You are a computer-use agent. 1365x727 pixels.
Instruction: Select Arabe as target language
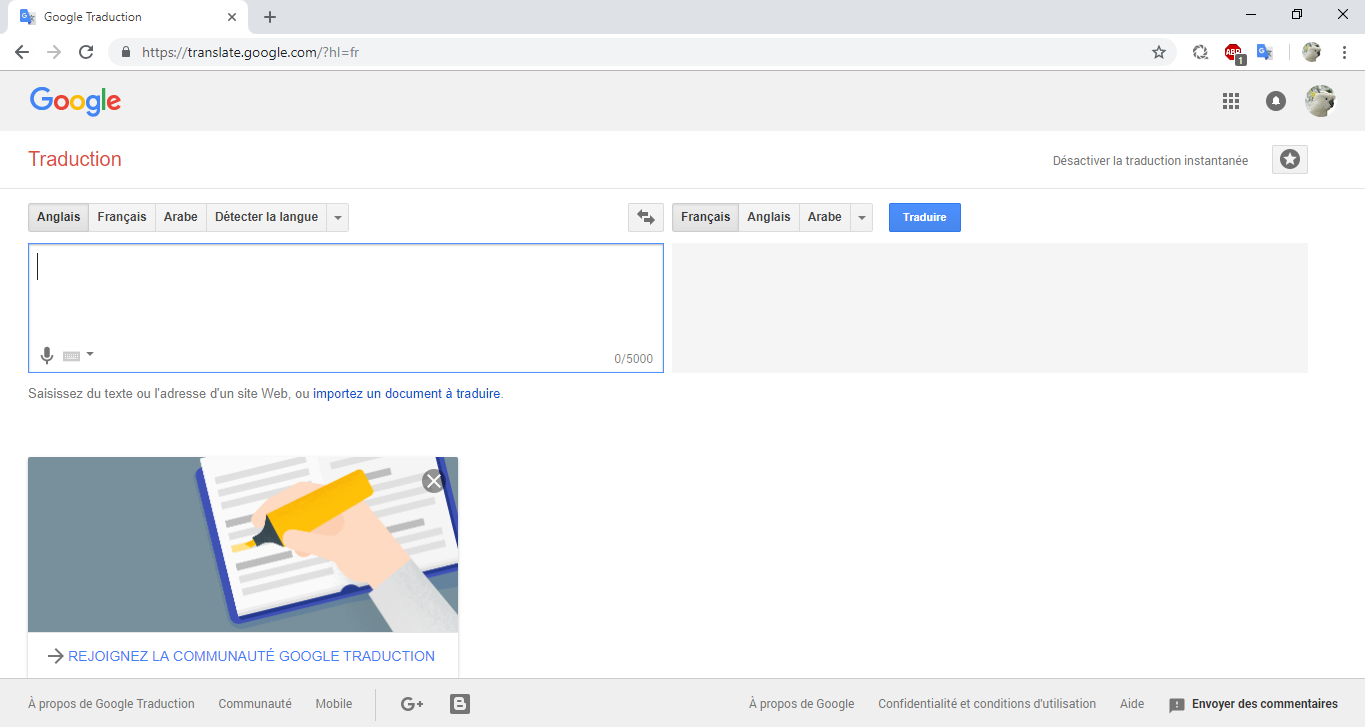825,217
